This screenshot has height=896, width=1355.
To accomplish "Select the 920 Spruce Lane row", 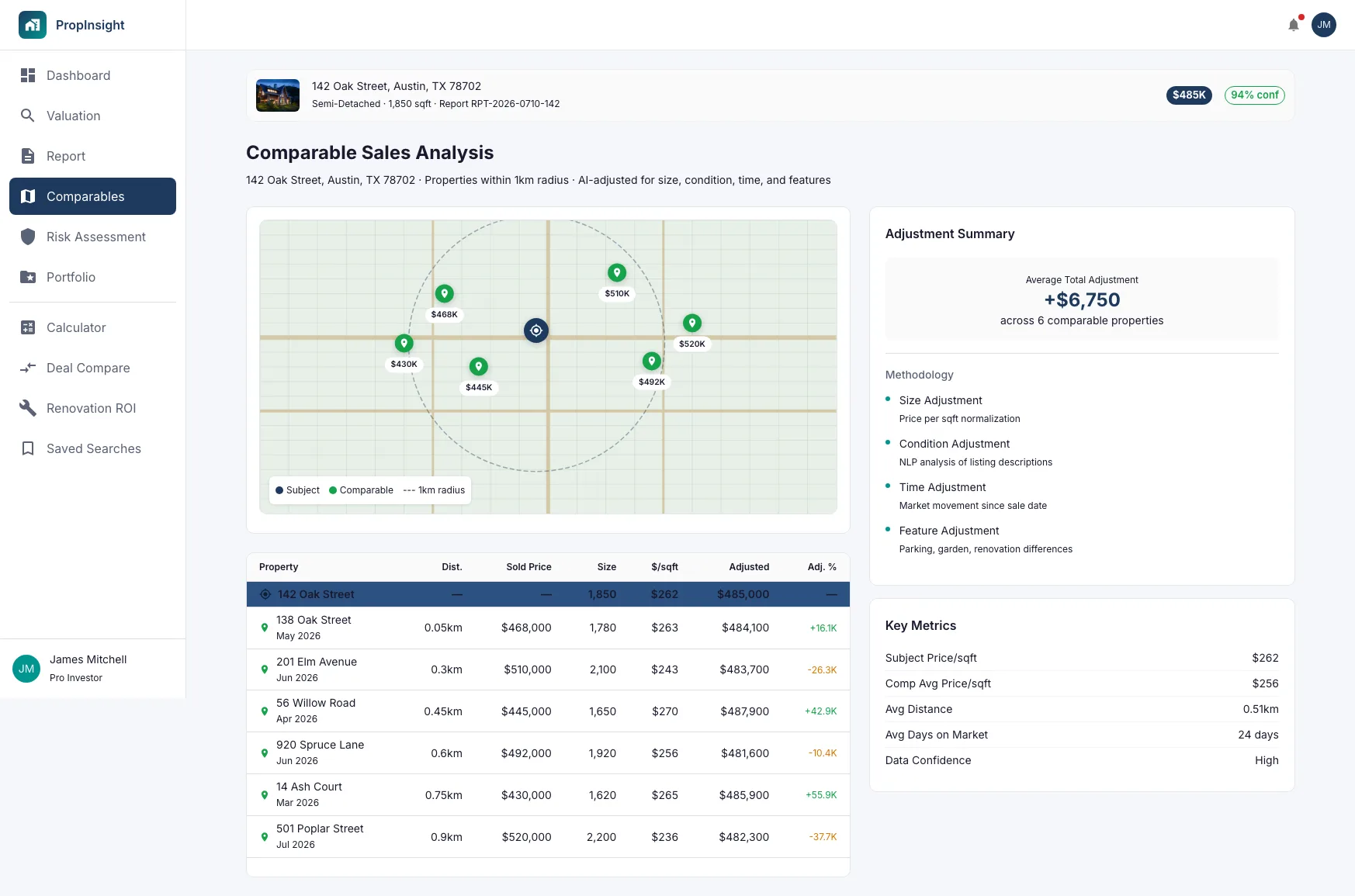I will pos(548,753).
